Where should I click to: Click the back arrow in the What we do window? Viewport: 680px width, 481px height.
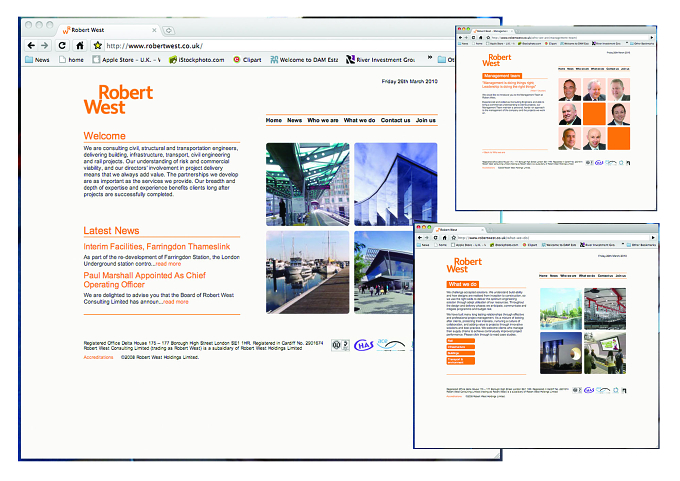pyautogui.click(x=419, y=238)
